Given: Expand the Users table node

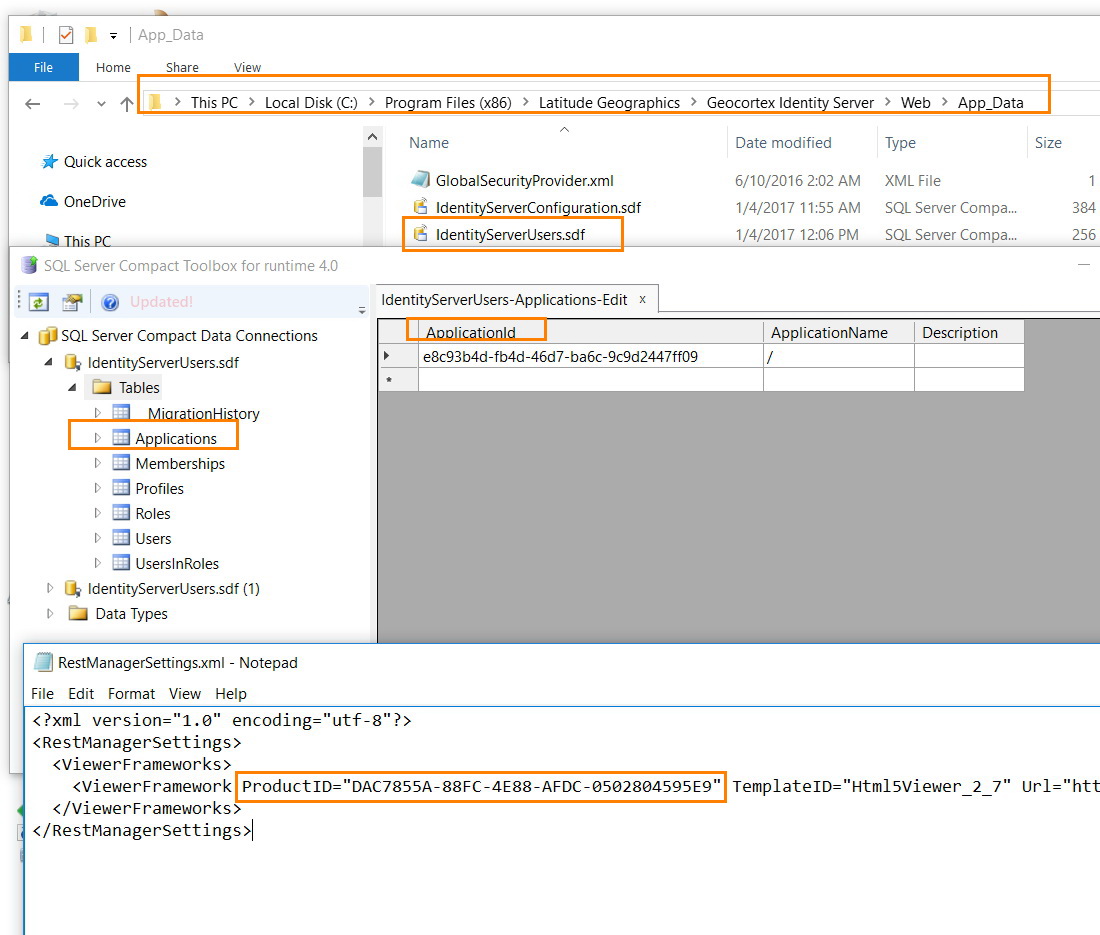Looking at the screenshot, I should point(98,538).
